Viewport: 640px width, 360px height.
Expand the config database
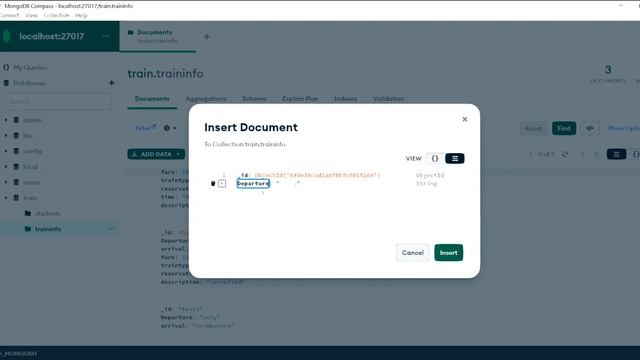click(x=6, y=151)
